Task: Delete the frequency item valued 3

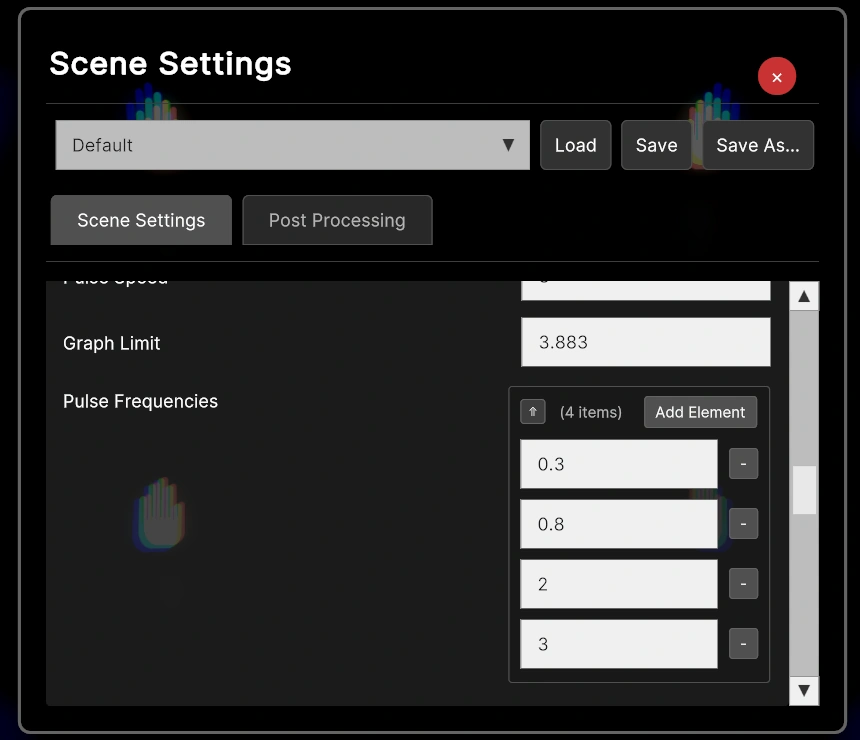Action: point(743,644)
